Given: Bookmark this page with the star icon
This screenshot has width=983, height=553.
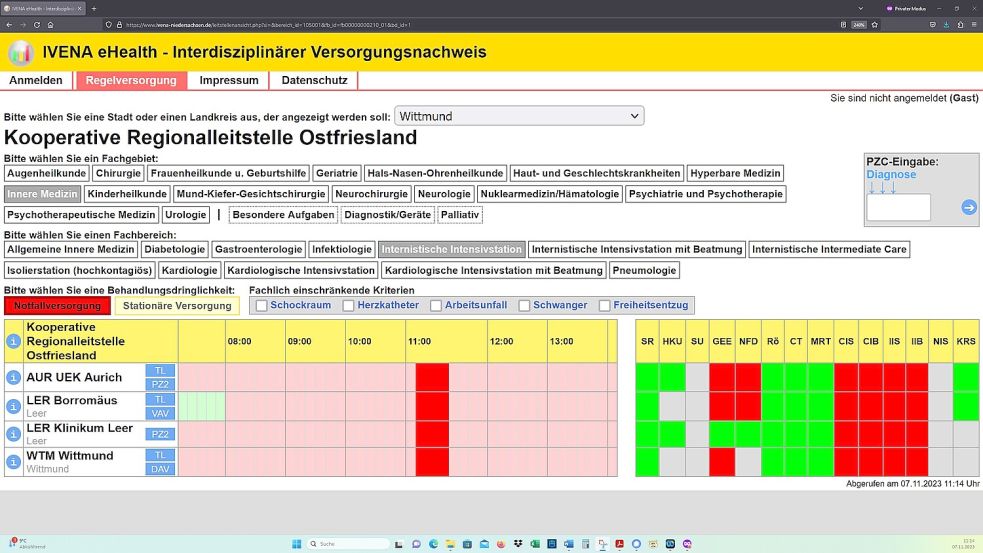Looking at the screenshot, I should (875, 25).
